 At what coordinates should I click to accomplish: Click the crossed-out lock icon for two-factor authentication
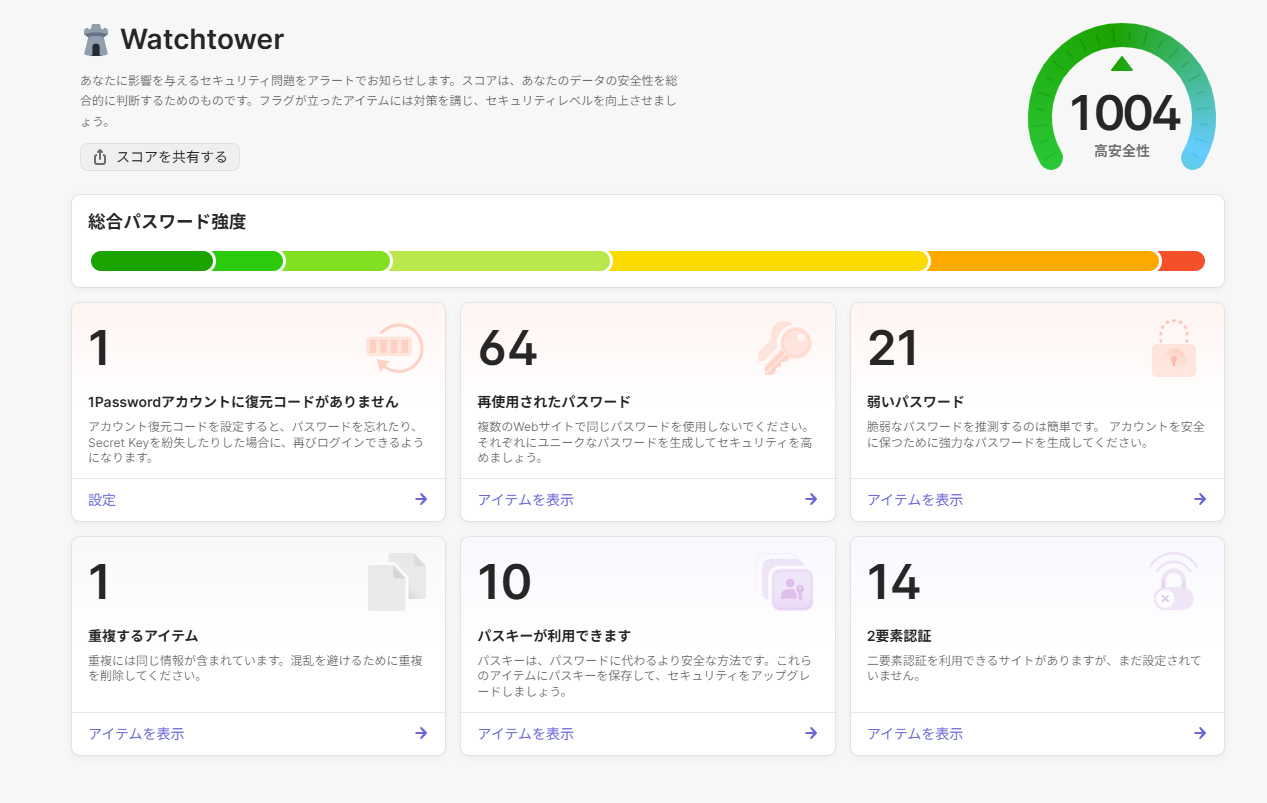coord(1173,584)
